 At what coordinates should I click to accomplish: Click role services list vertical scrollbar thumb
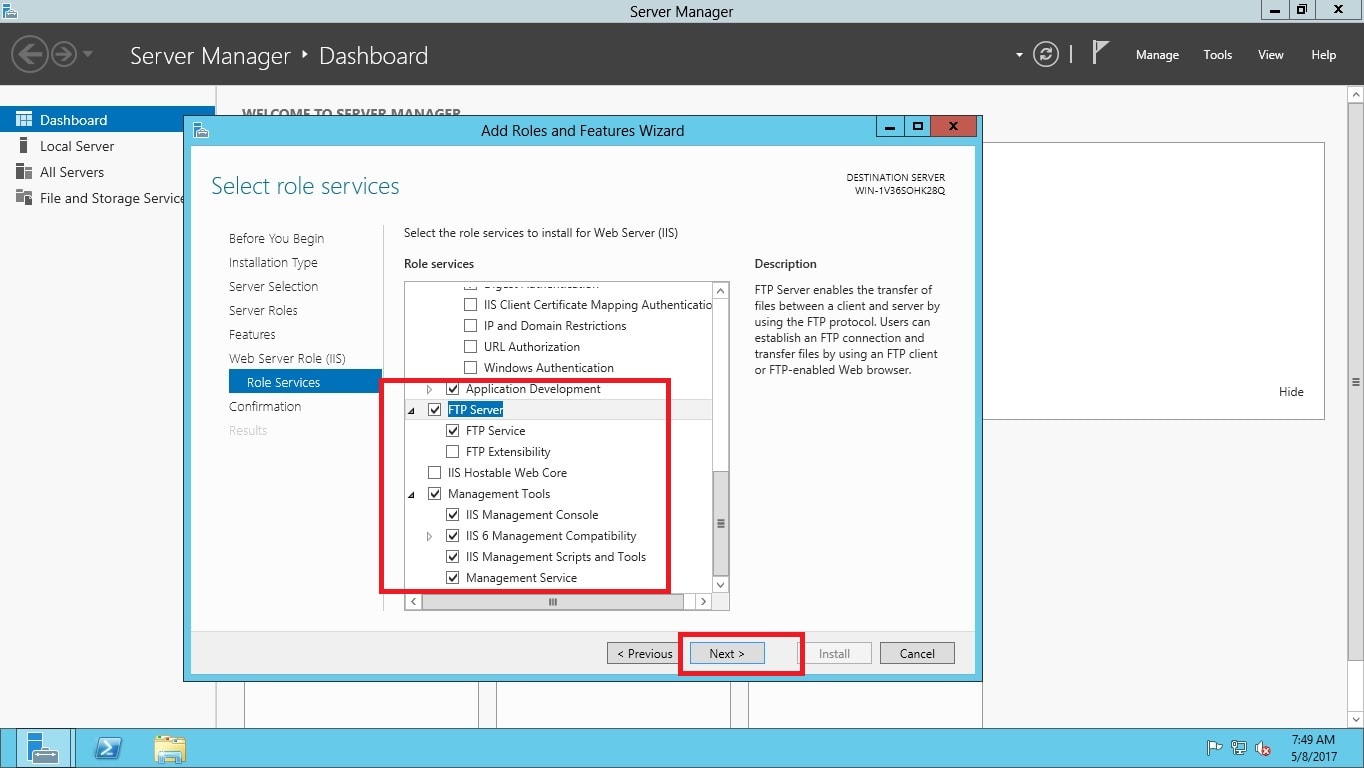[x=721, y=522]
